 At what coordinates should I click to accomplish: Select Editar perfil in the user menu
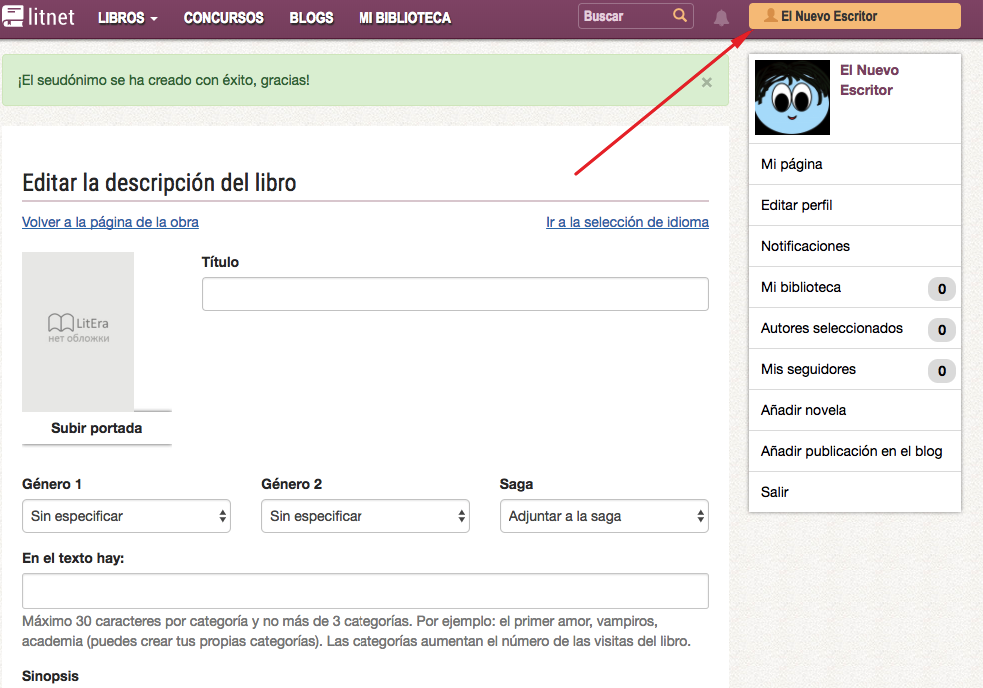tap(854, 205)
